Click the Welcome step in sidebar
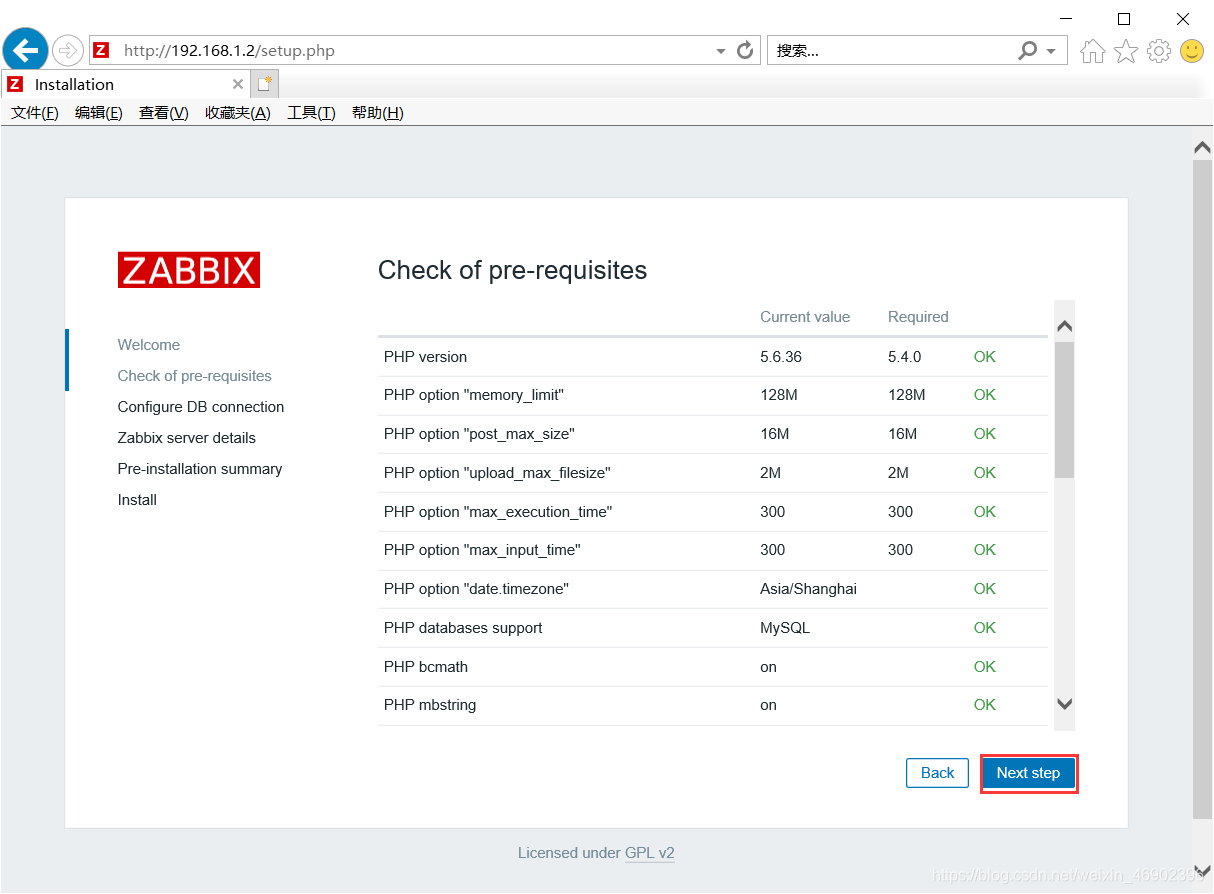Screen dimensions: 1214x894 tap(149, 345)
